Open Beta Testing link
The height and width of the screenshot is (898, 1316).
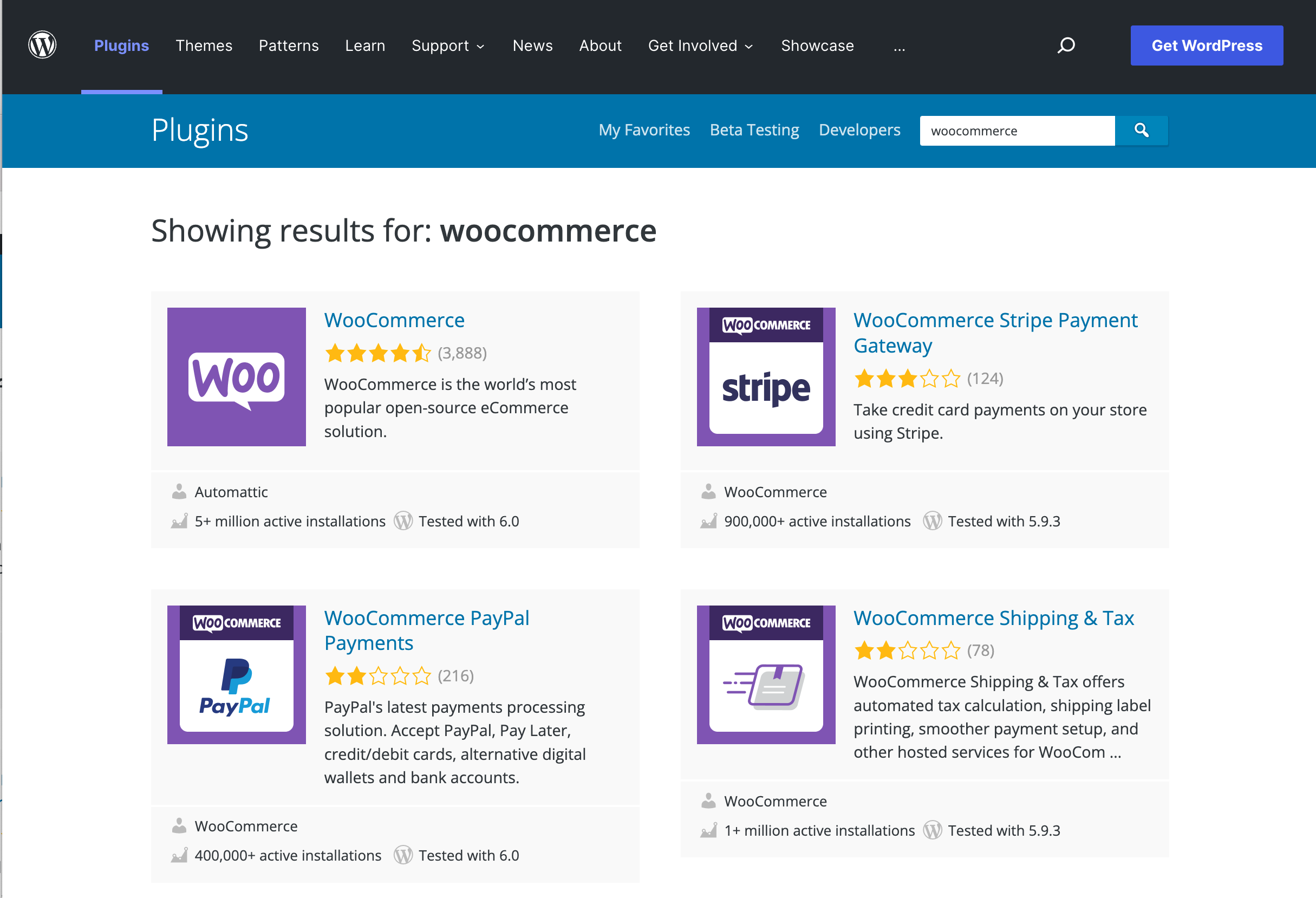click(x=754, y=130)
